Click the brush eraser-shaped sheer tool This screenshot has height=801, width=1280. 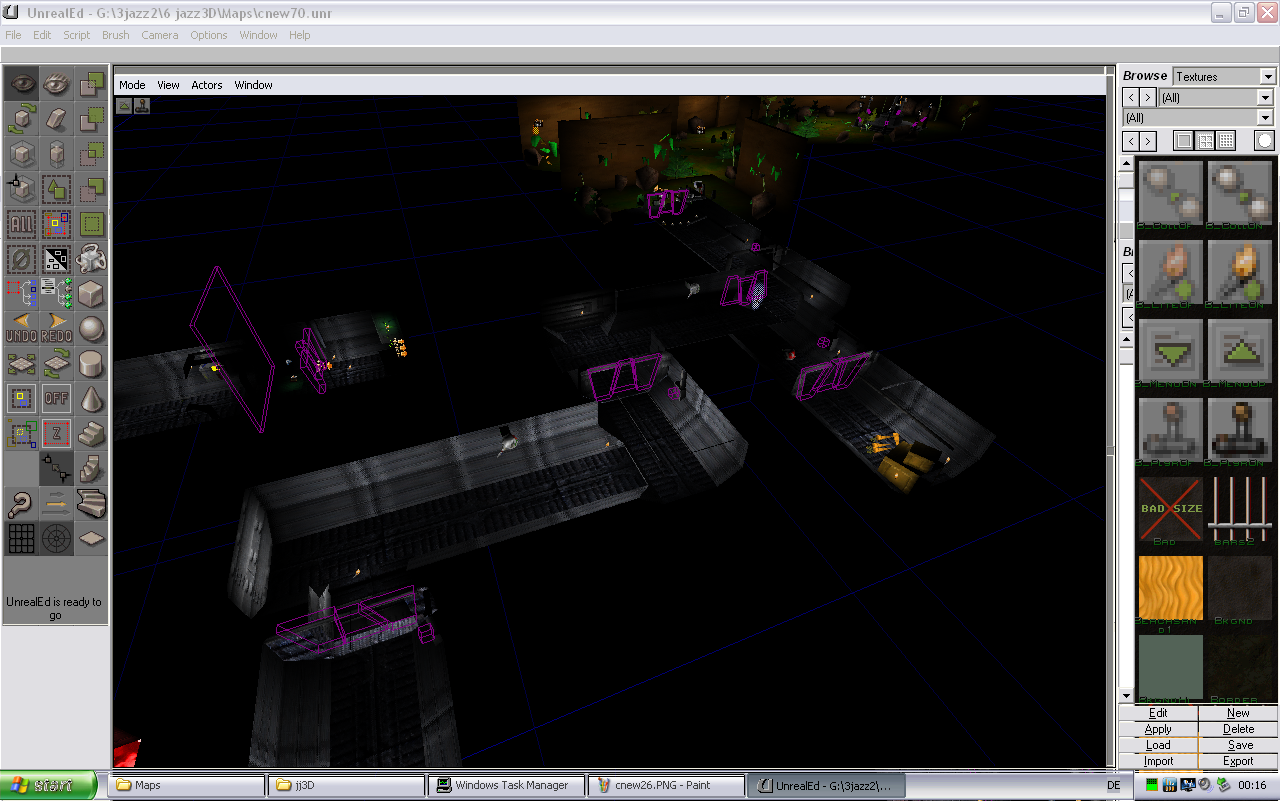(56, 119)
